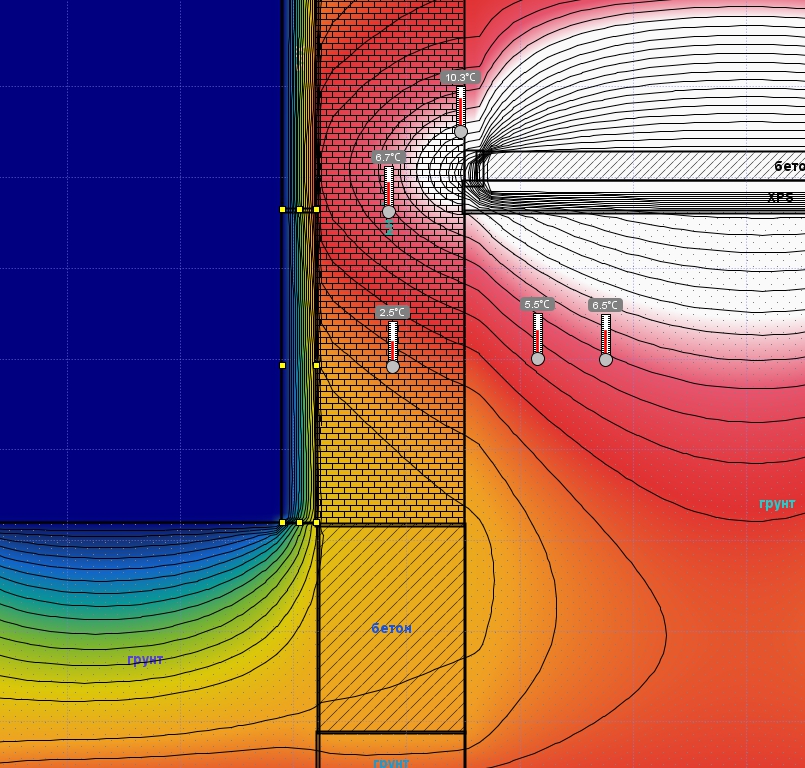Select the 6.5°C thermometer probe in ground
Image resolution: width=805 pixels, height=768 pixels.
(x=606, y=333)
